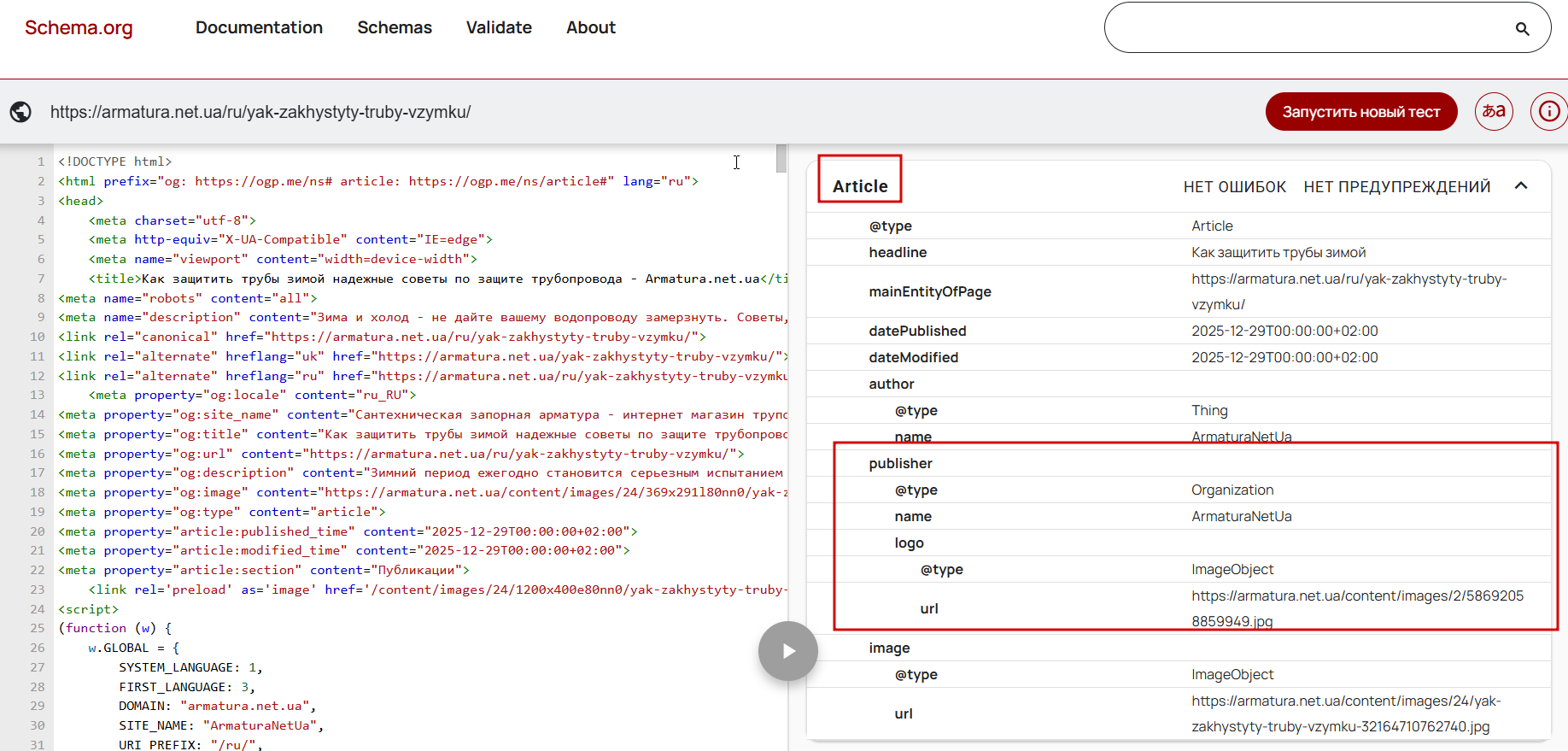
Task: Open the About page
Action: pyautogui.click(x=591, y=27)
